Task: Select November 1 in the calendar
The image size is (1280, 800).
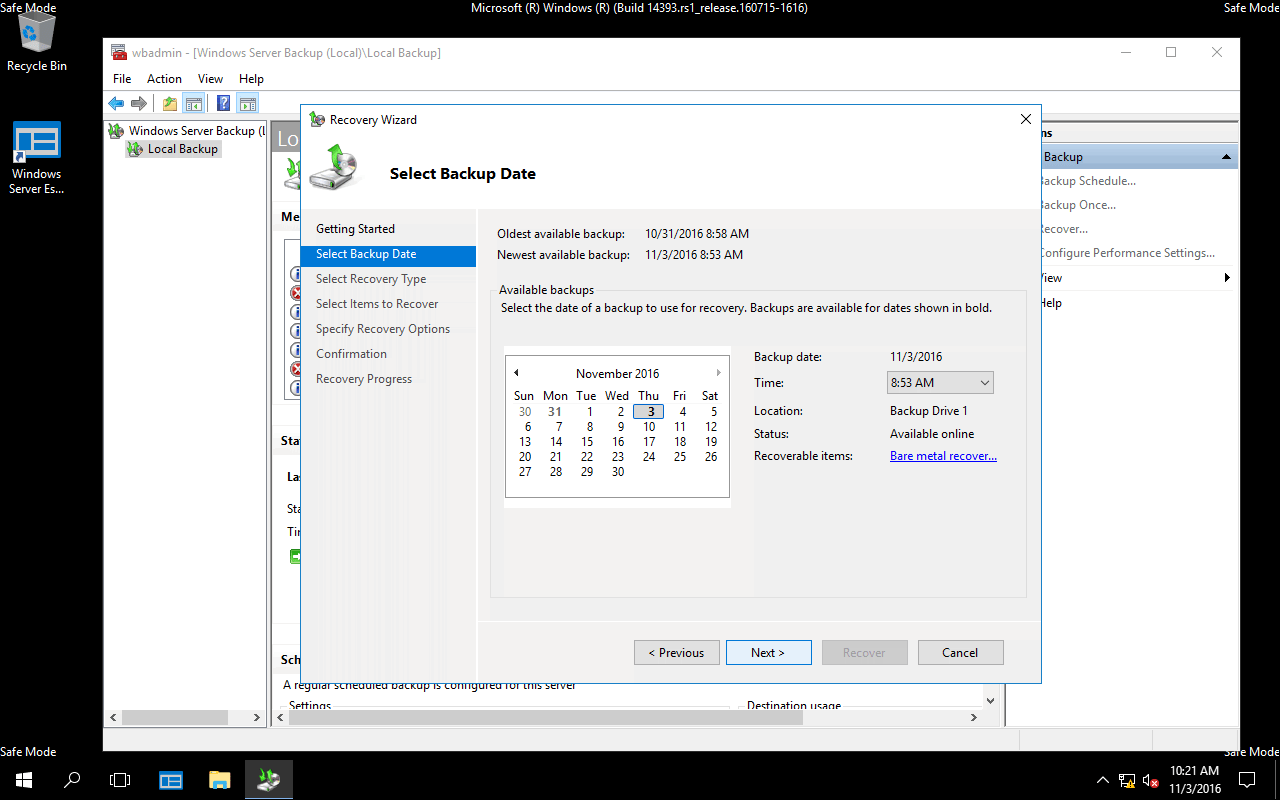Action: click(x=590, y=412)
